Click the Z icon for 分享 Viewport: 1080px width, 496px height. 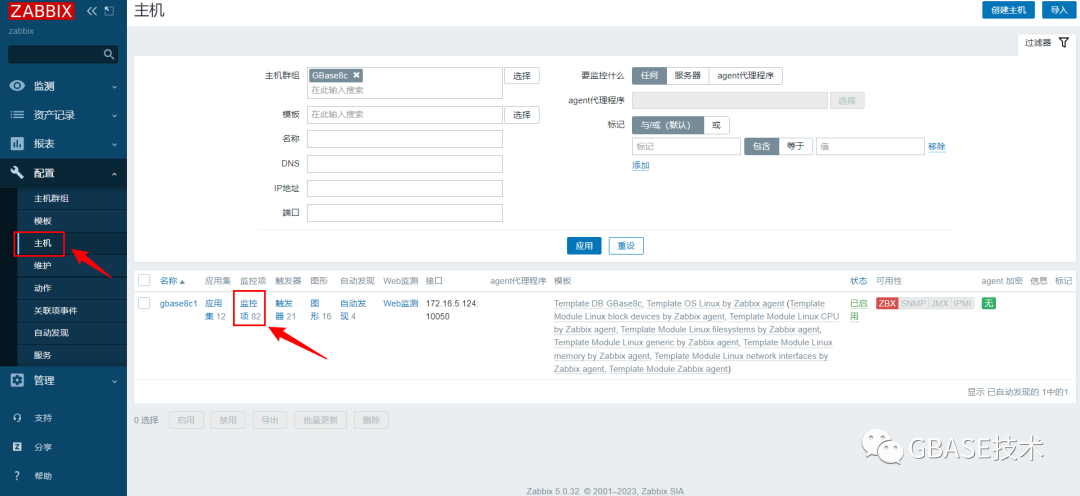[17, 447]
